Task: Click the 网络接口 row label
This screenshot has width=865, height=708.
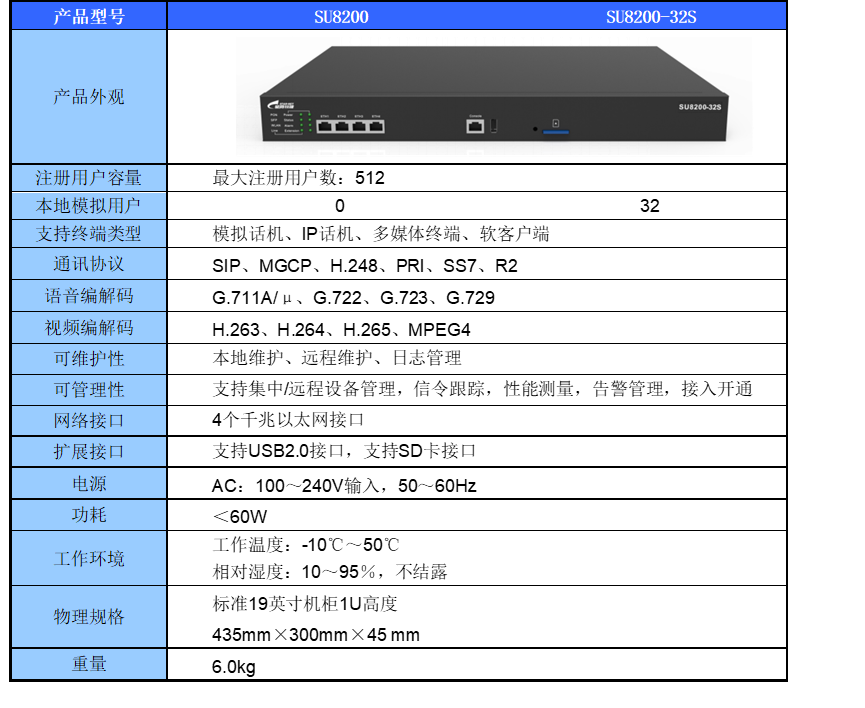Action: (89, 420)
